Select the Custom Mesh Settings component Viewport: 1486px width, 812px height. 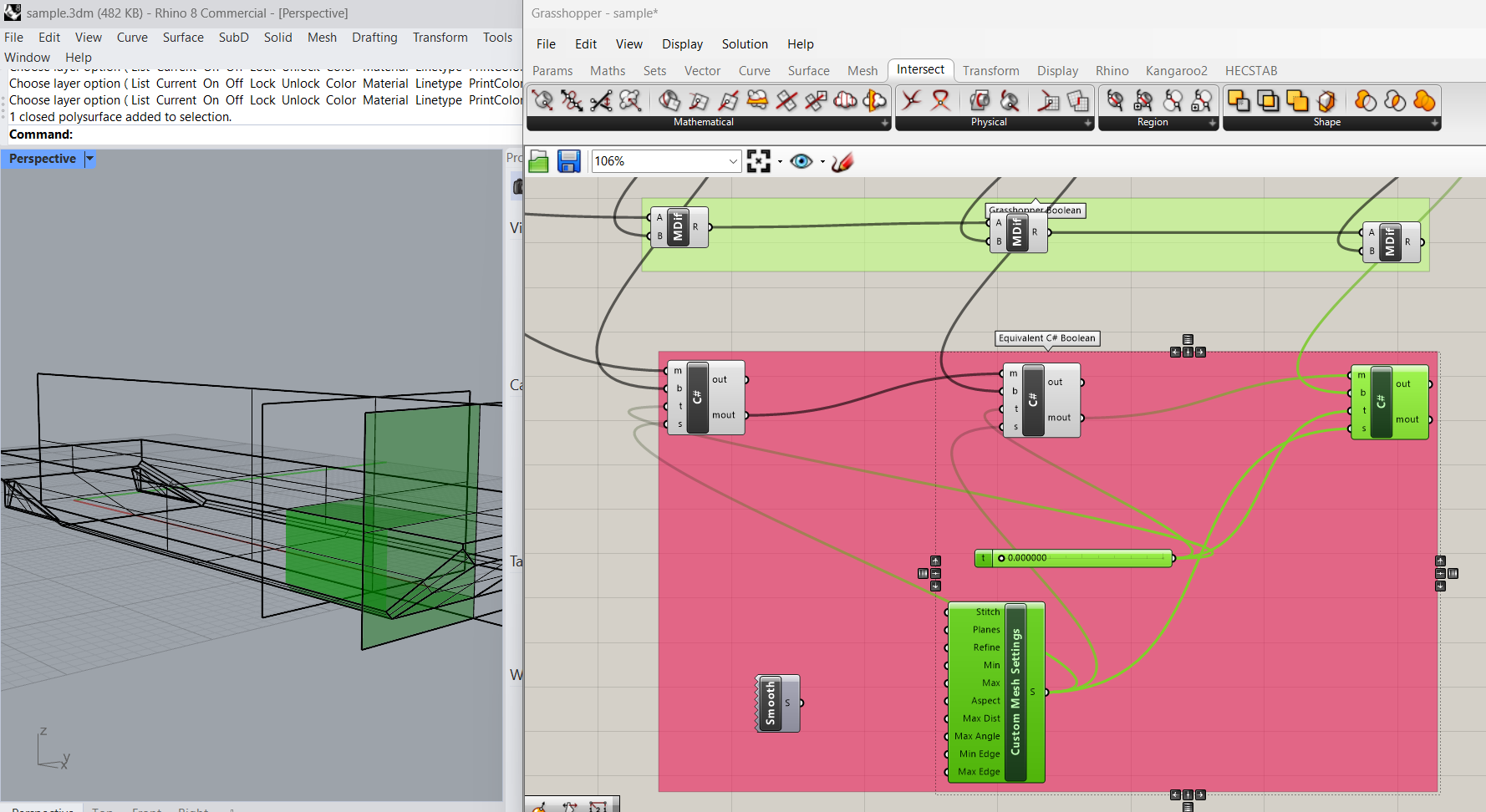coord(1016,693)
